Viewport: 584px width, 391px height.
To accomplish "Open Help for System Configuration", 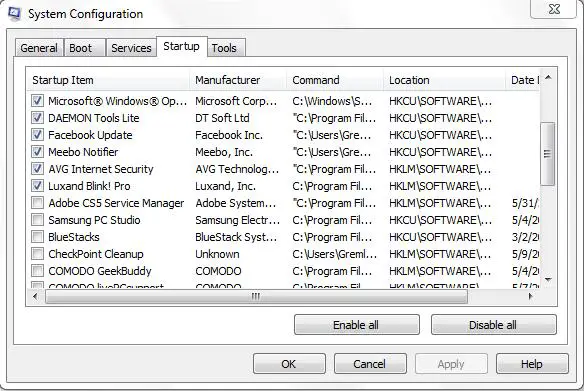I will pyautogui.click(x=532, y=364).
